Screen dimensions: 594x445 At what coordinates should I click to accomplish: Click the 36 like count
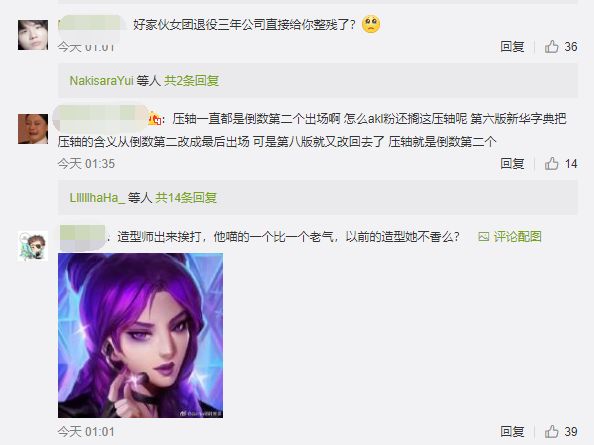571,47
